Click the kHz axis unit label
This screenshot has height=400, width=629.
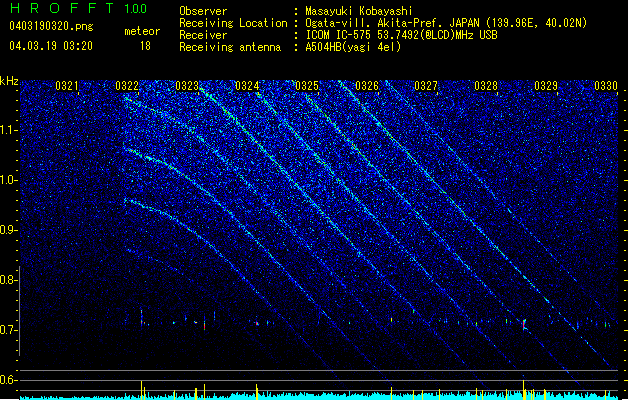tap(9, 81)
